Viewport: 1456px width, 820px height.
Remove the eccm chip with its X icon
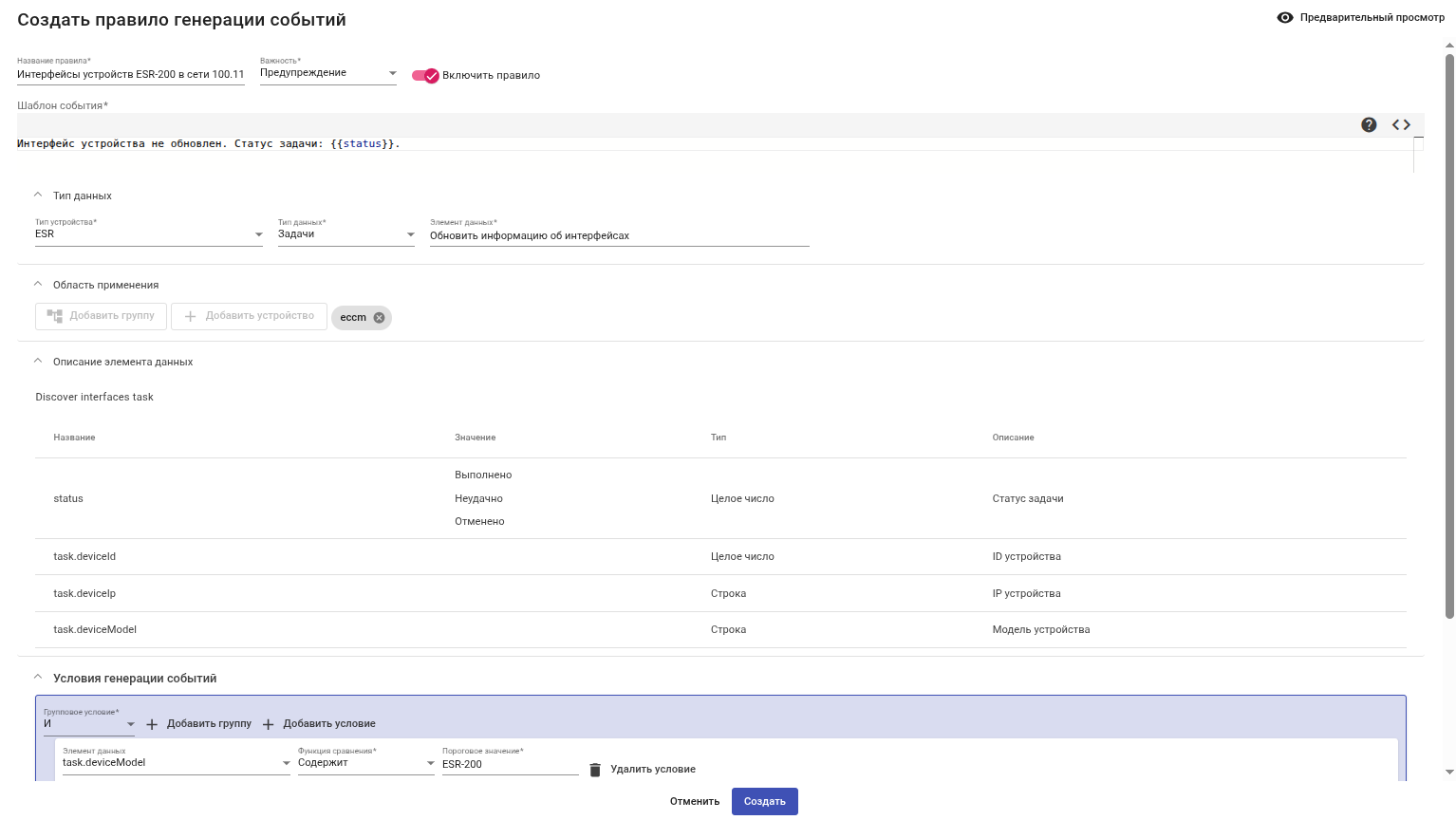(x=380, y=318)
